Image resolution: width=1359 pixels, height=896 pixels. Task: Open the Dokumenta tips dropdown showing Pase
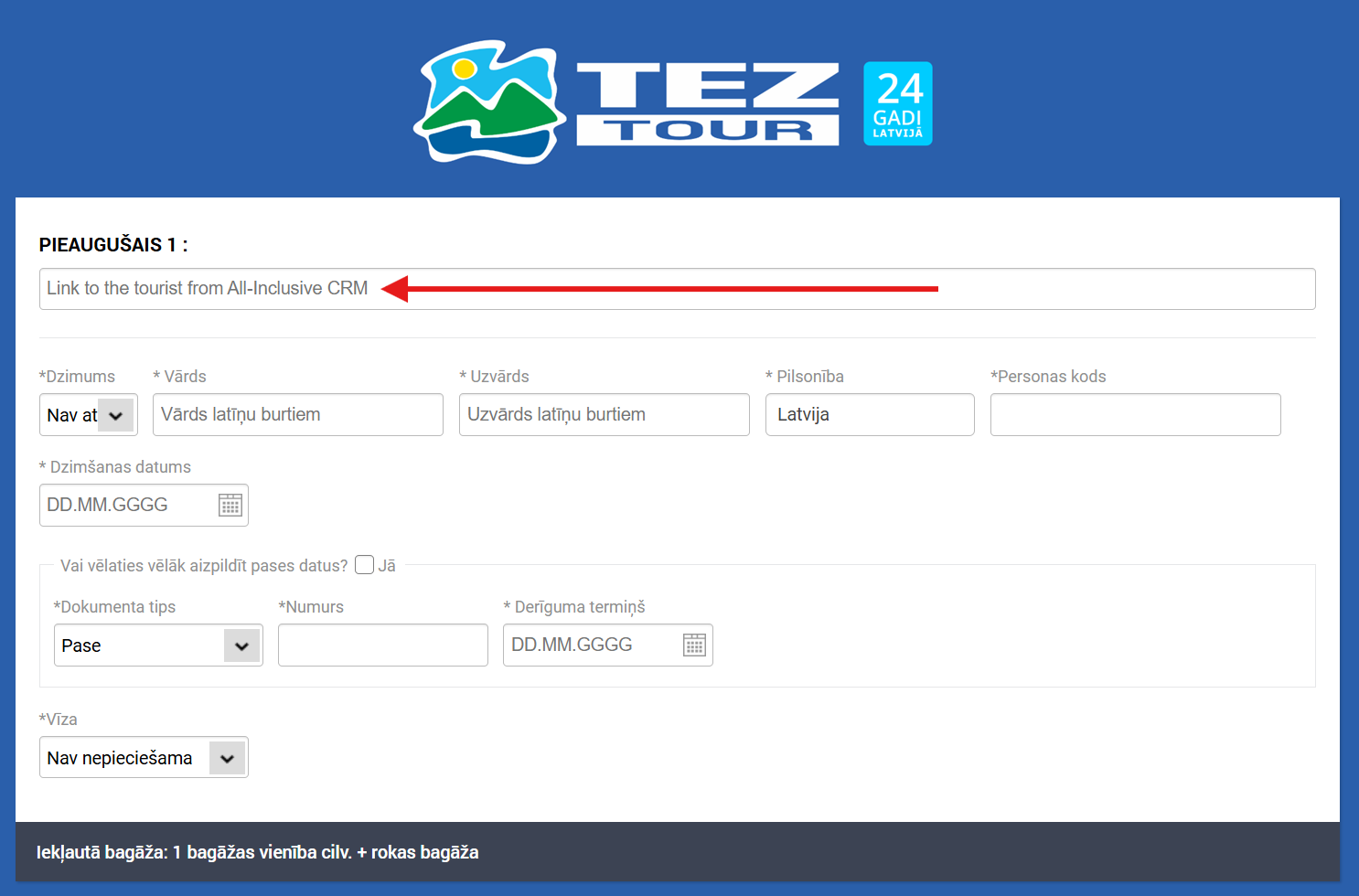[241, 645]
